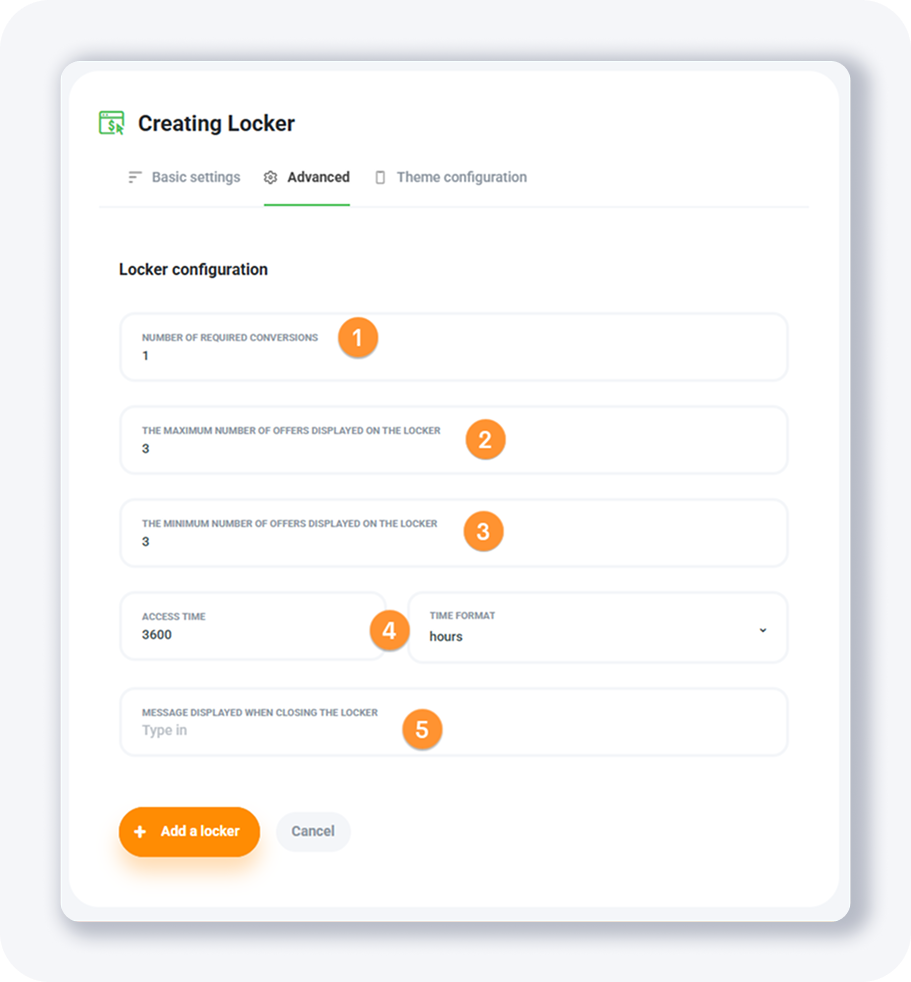Select the Advanced tab
Viewport: 911px width, 982px height.
click(318, 177)
